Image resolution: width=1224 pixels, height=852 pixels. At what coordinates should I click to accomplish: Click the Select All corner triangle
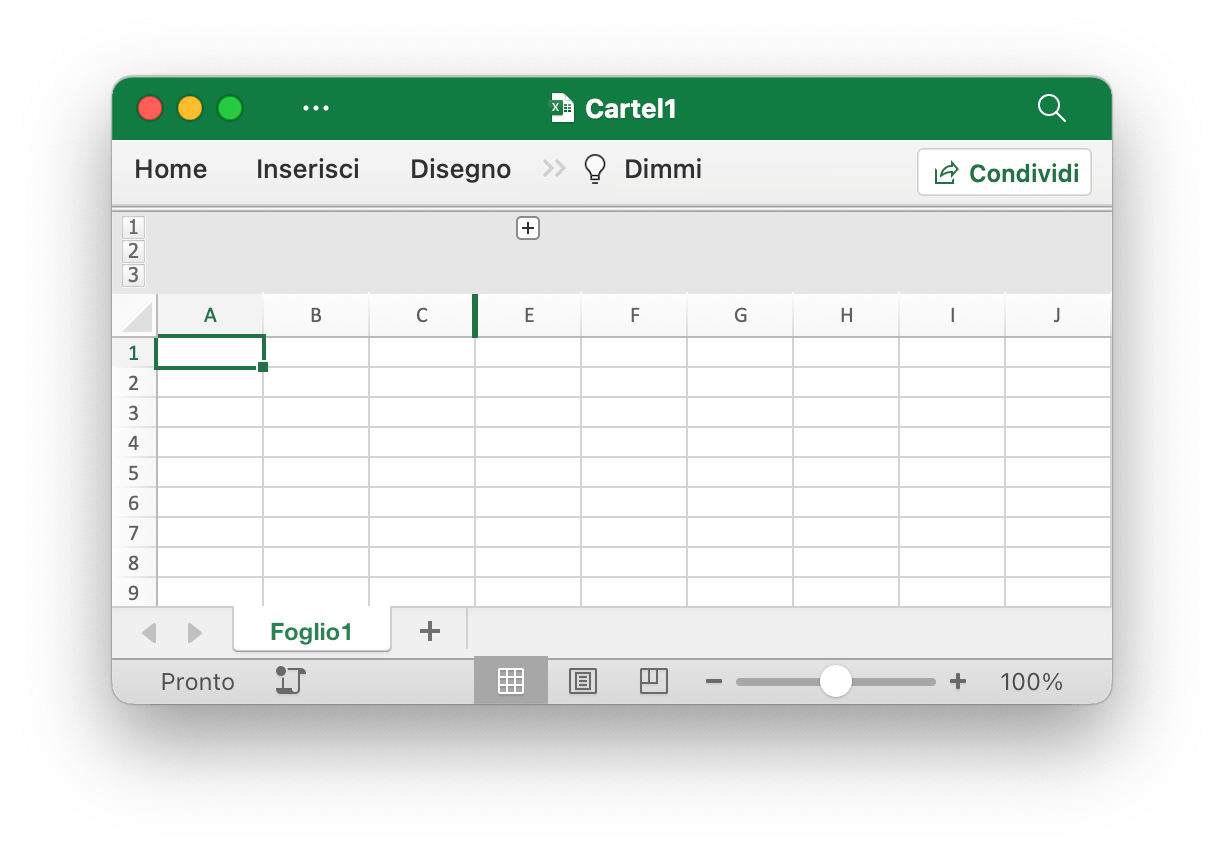[x=135, y=316]
